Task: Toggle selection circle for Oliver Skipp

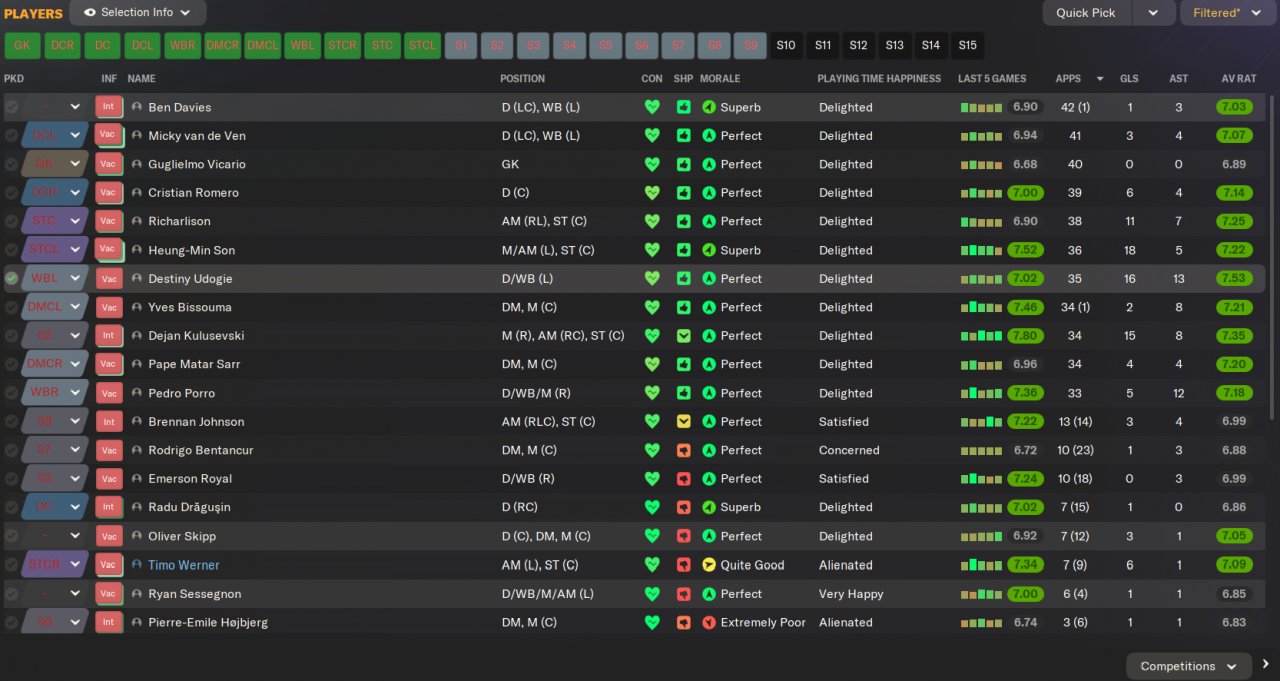Action: 11,536
